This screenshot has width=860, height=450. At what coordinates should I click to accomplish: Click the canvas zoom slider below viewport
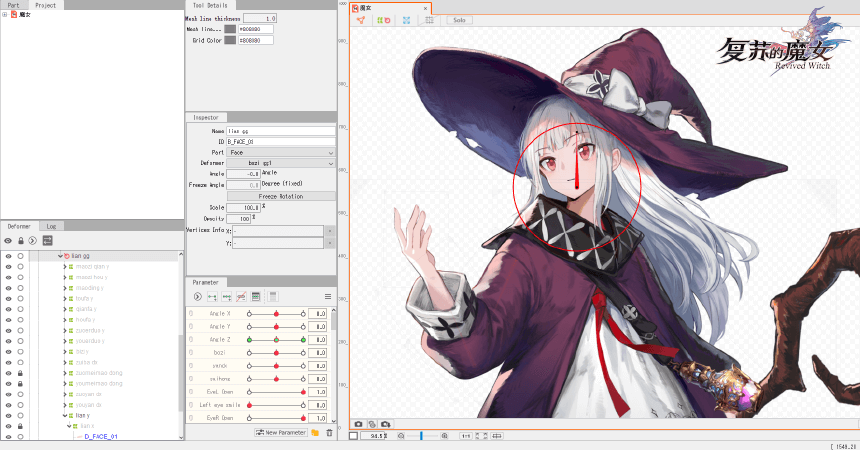pos(422,436)
